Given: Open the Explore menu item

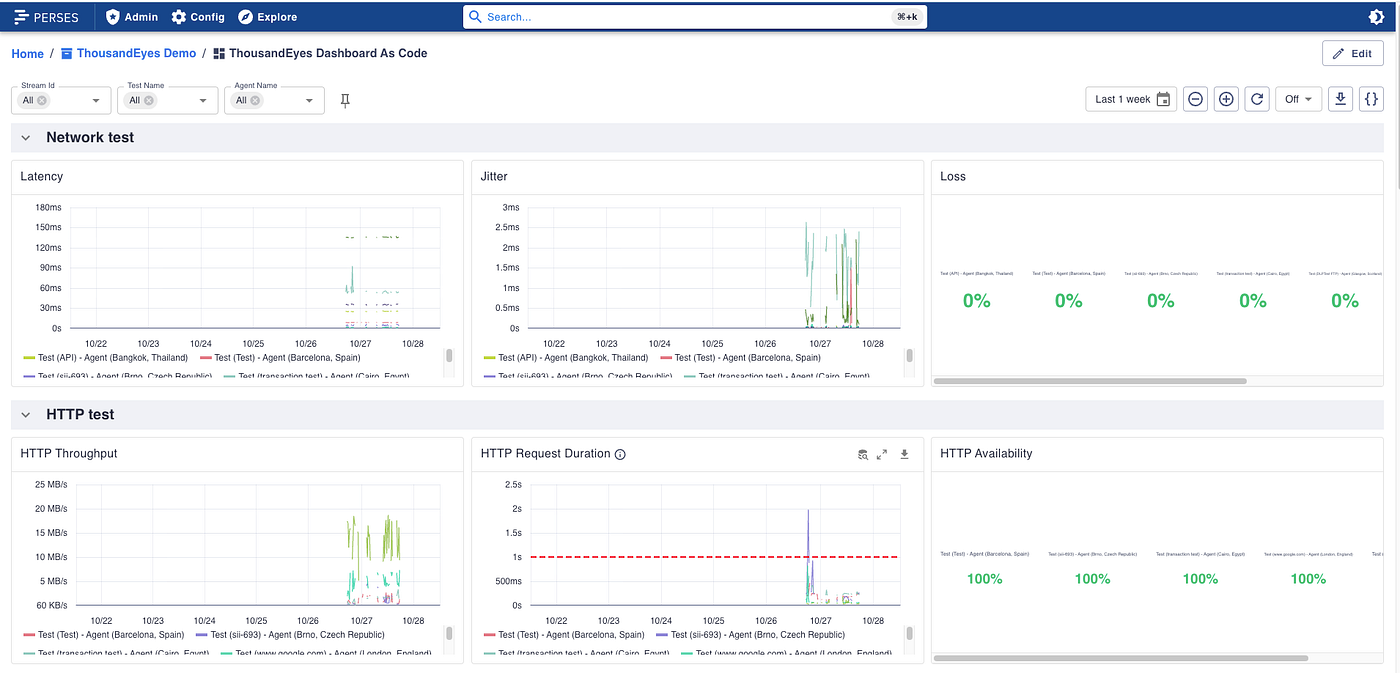Looking at the screenshot, I should click(x=267, y=17).
